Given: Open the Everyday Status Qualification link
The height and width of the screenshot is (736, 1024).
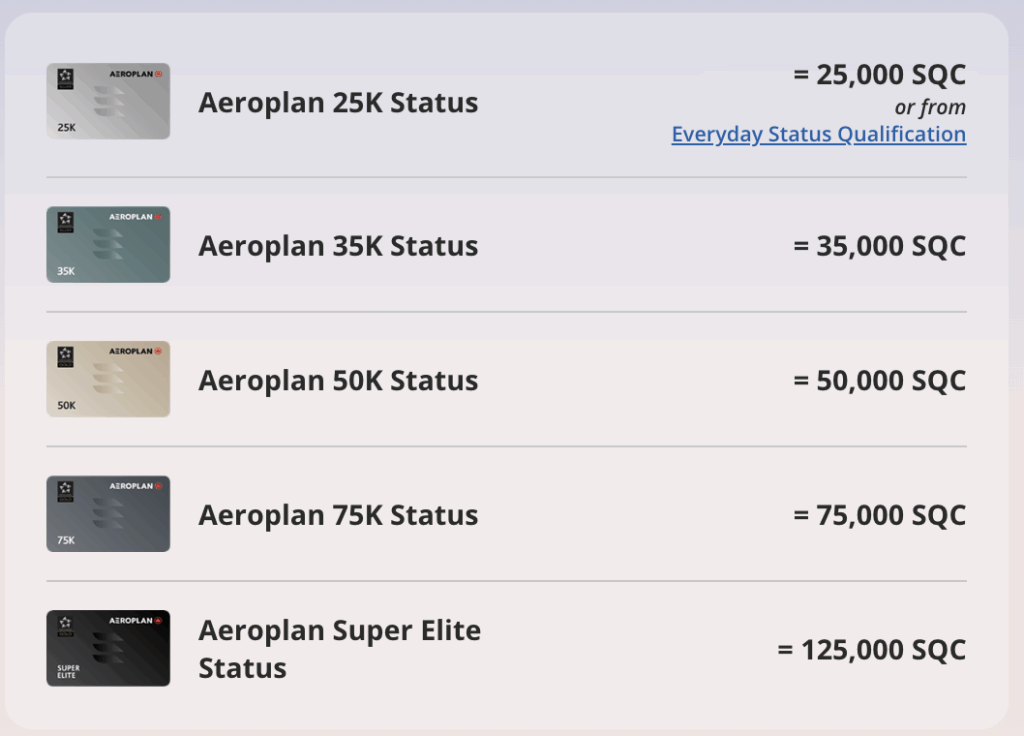Looking at the screenshot, I should click(818, 133).
